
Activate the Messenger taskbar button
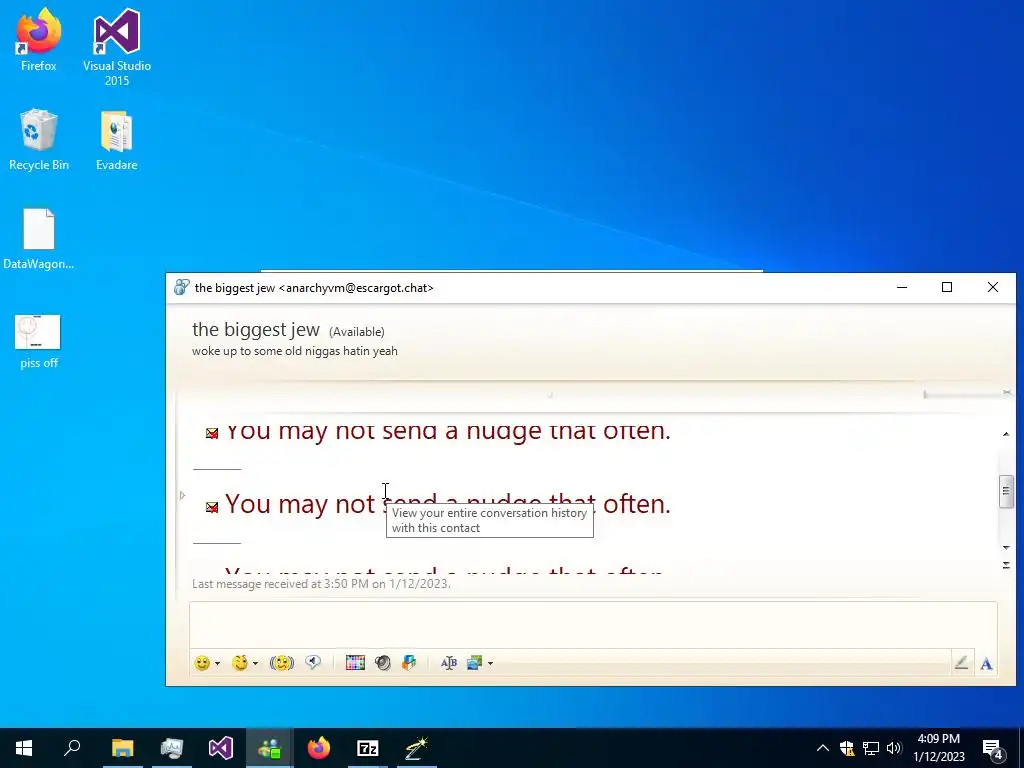point(270,748)
